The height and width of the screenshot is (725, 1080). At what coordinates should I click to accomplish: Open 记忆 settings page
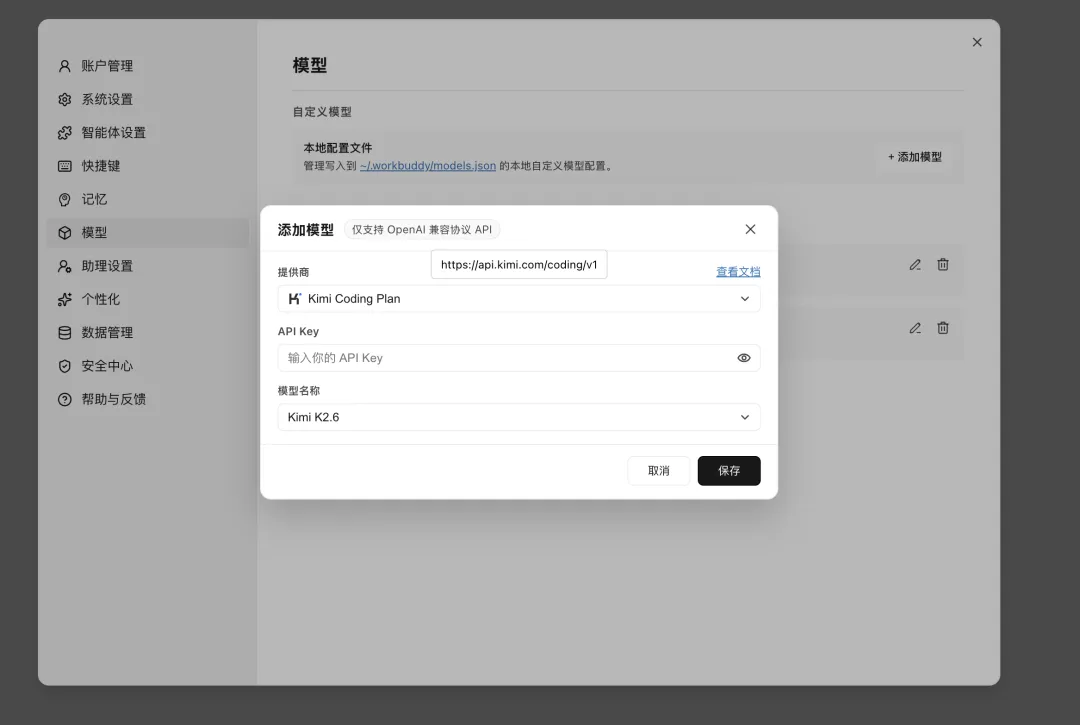(x=147, y=200)
